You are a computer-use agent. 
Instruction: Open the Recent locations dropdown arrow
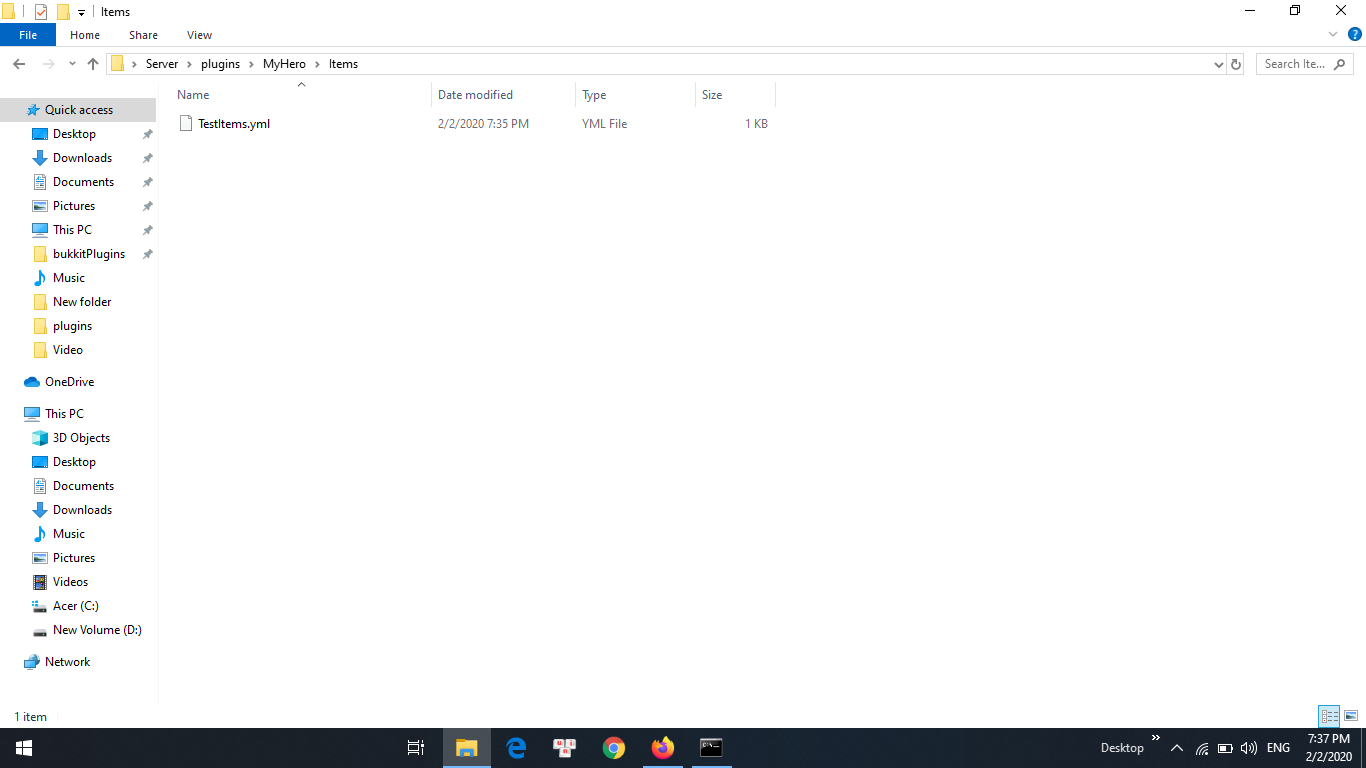pos(72,64)
